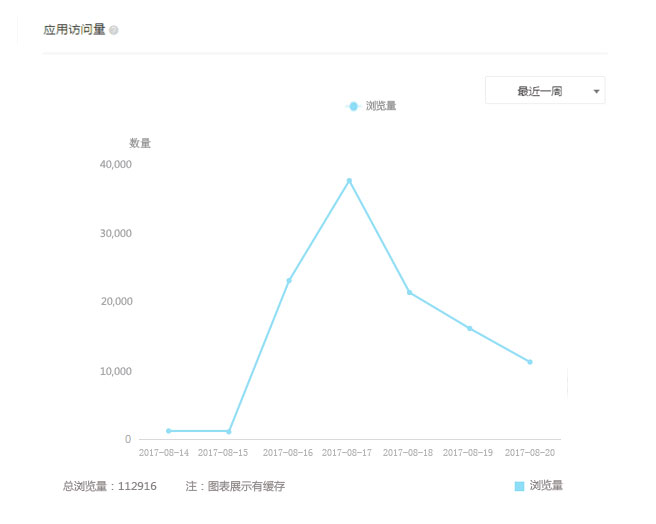656x524 pixels.
Task: Click the last data point on 2017-08-20
Action: [530, 362]
